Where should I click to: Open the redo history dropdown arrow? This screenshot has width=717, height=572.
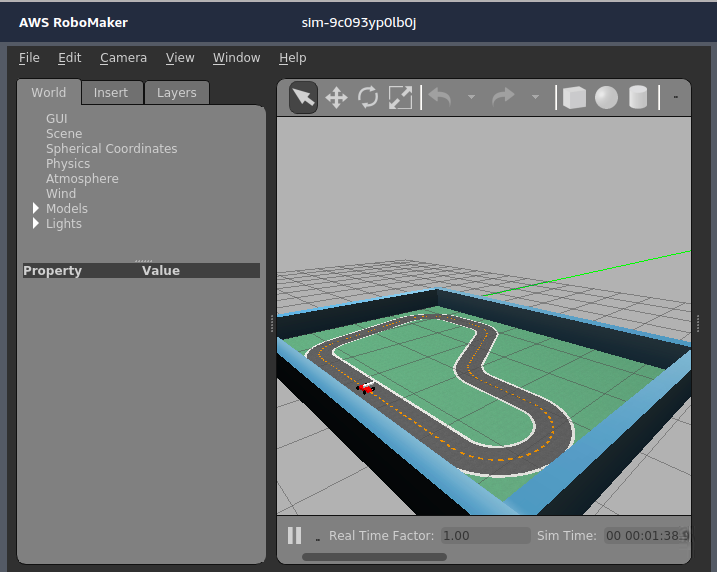tap(535, 97)
